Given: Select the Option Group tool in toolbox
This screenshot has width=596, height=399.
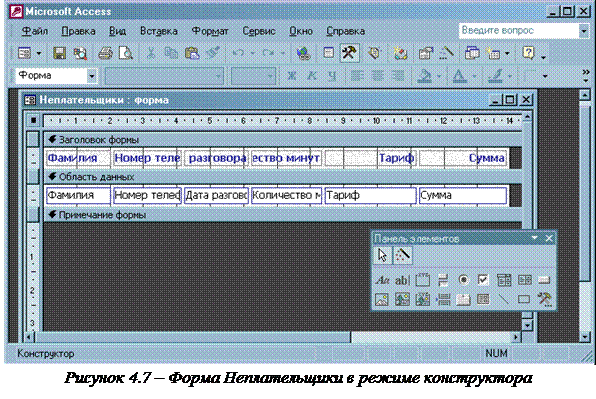Looking at the screenshot, I should [423, 280].
